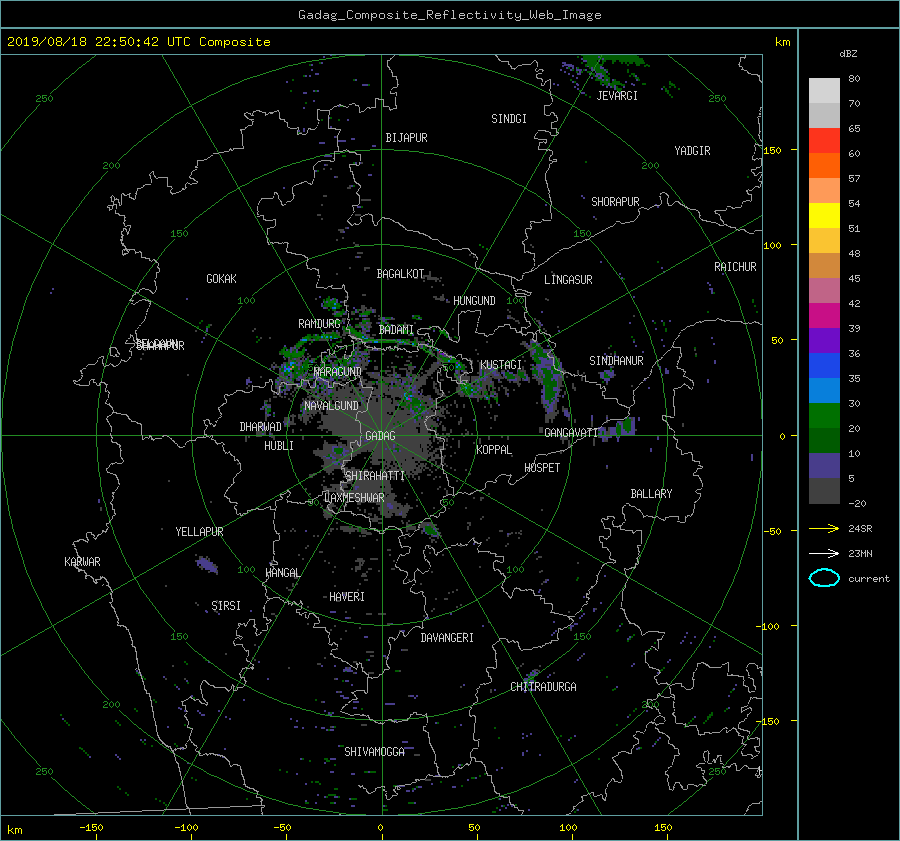900x841 pixels.
Task: Click the 80 dBZ legend value
Action: tap(854, 79)
